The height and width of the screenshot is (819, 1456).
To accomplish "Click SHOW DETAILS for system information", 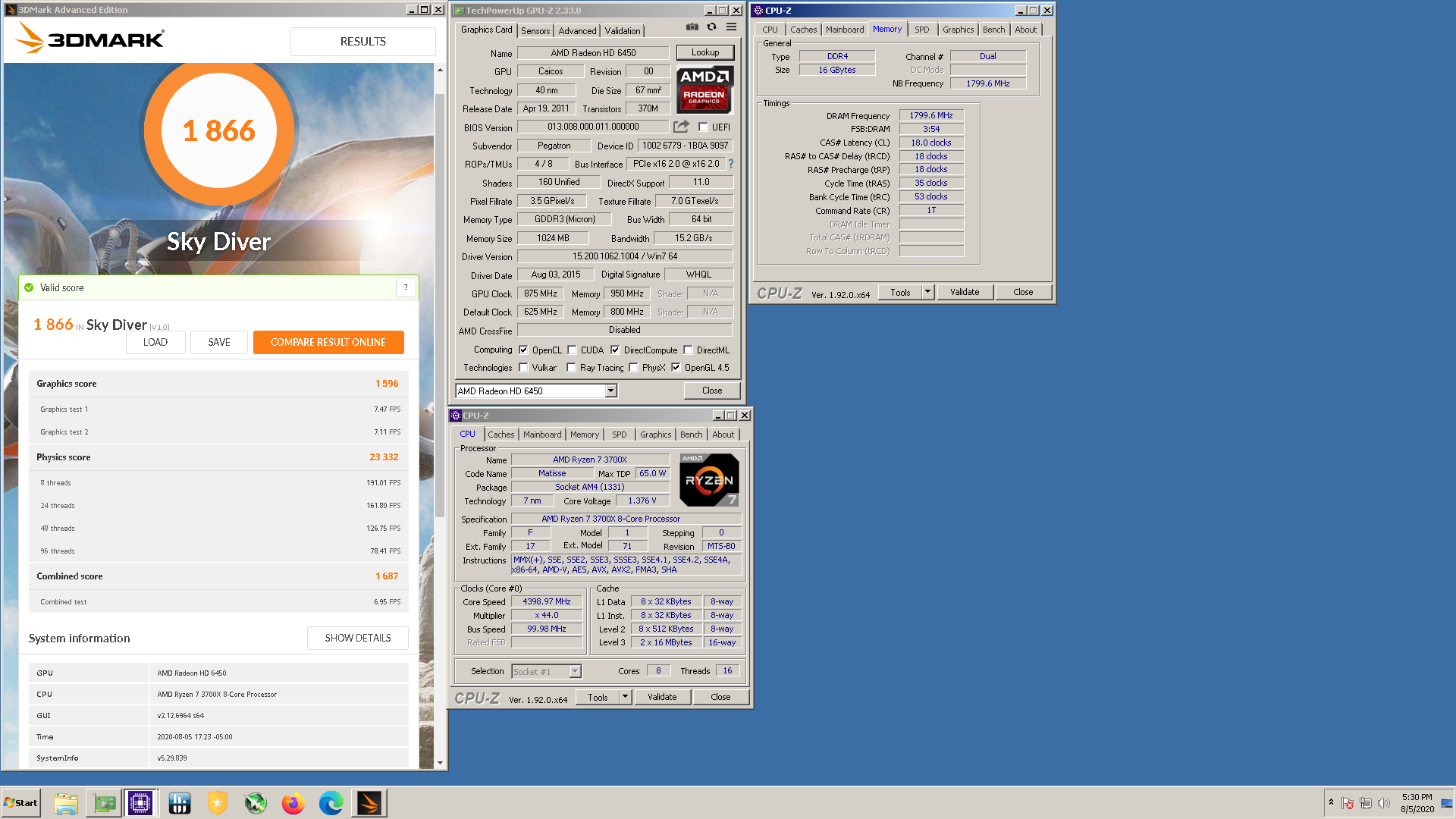I will pos(358,638).
